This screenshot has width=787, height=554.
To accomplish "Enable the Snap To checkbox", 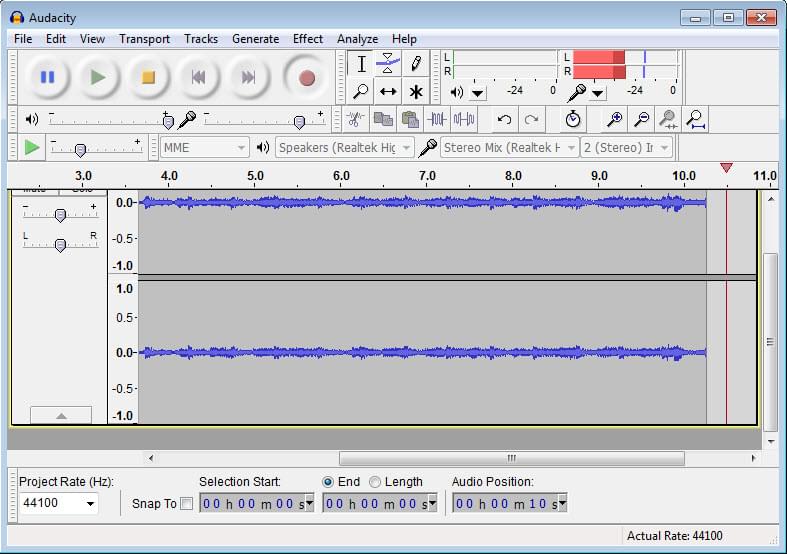I will (x=186, y=503).
